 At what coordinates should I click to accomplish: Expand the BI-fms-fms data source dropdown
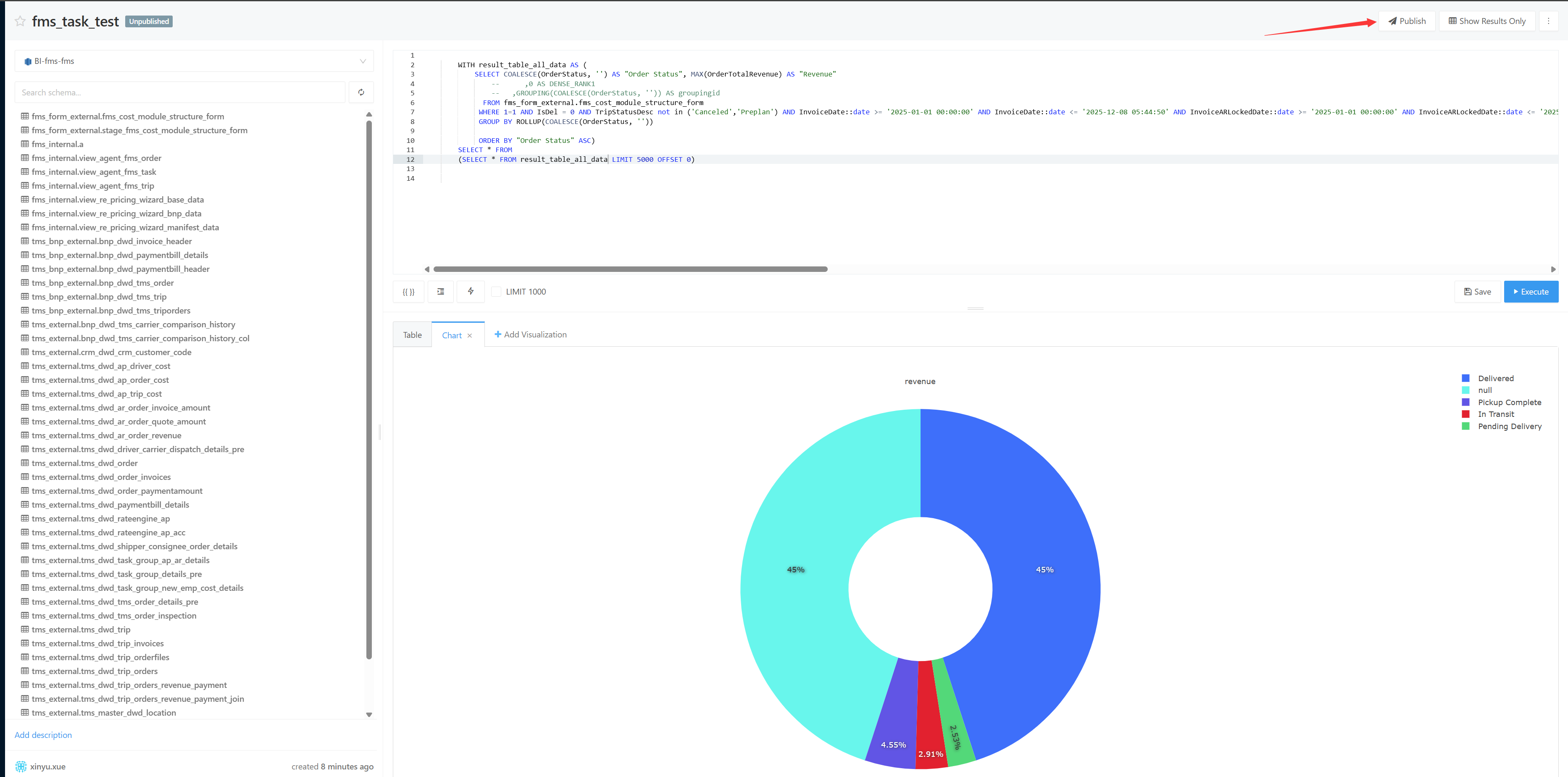pyautogui.click(x=362, y=61)
